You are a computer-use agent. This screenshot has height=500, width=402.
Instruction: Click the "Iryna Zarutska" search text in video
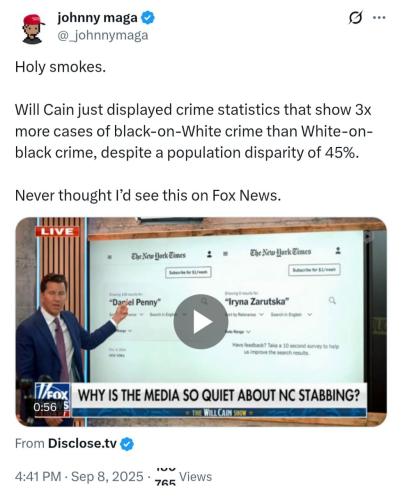257,301
